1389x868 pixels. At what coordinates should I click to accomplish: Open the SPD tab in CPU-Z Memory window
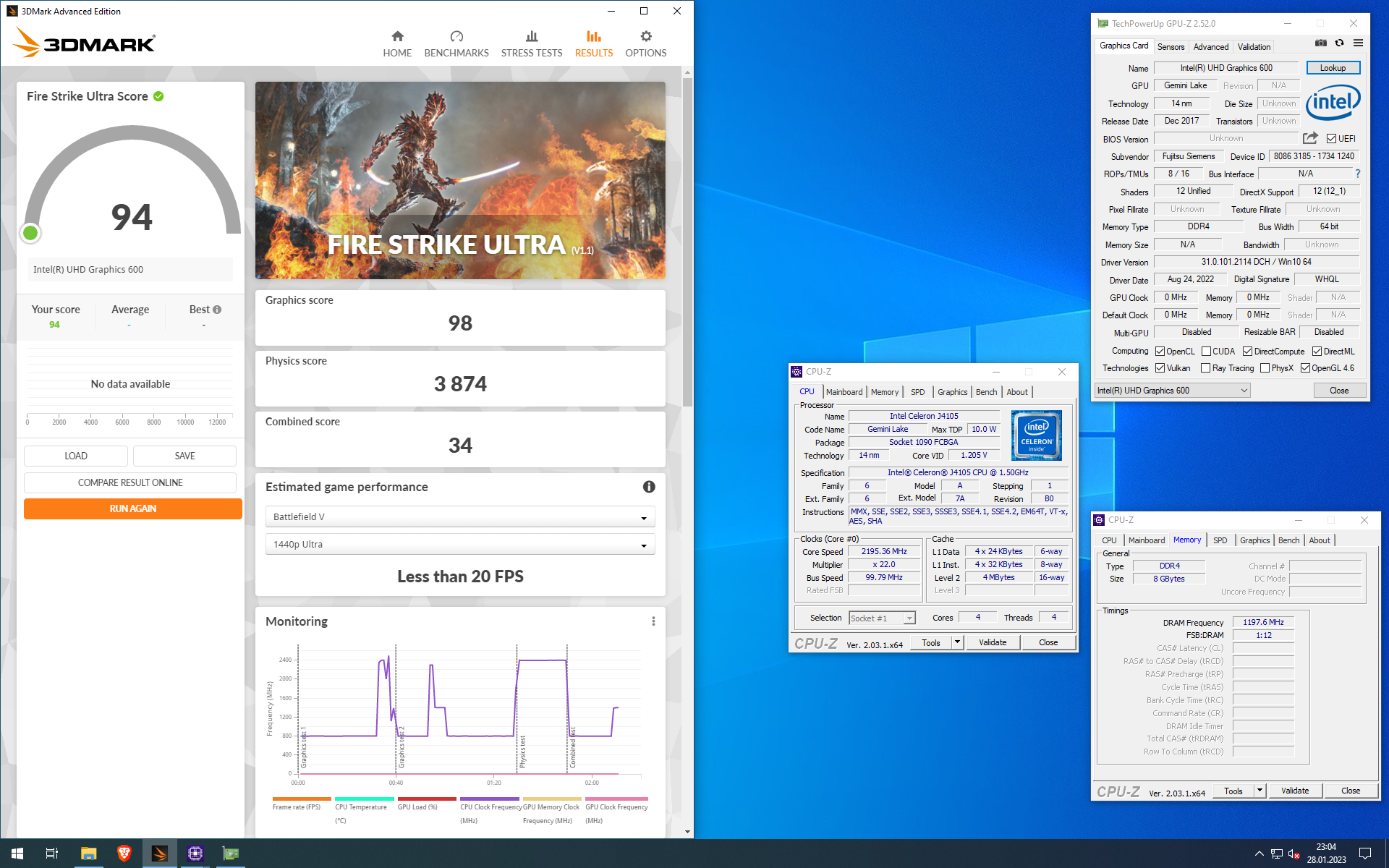pyautogui.click(x=1220, y=540)
